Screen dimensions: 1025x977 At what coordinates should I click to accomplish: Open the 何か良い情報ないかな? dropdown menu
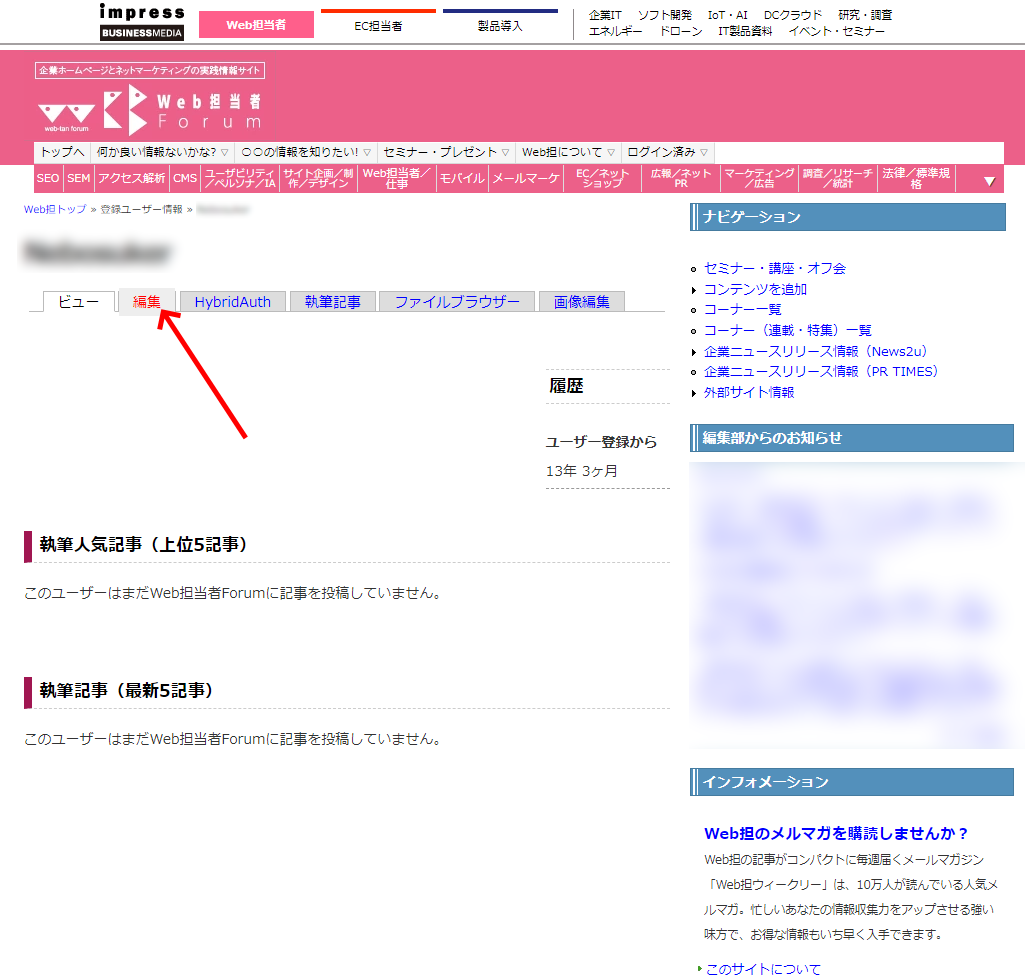click(x=162, y=152)
